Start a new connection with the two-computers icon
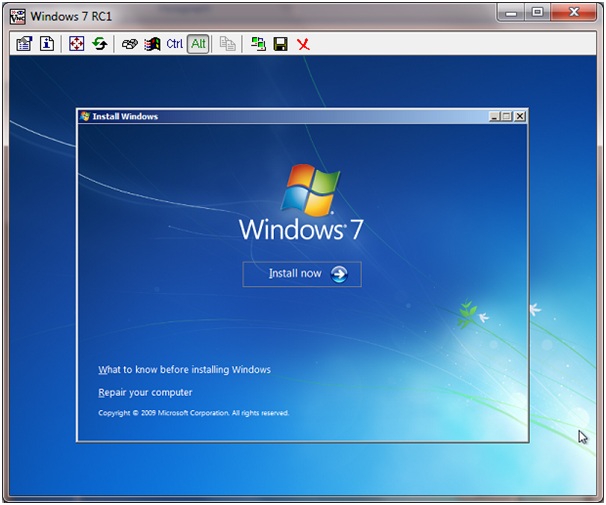The height and width of the screenshot is (505, 606). 258,44
